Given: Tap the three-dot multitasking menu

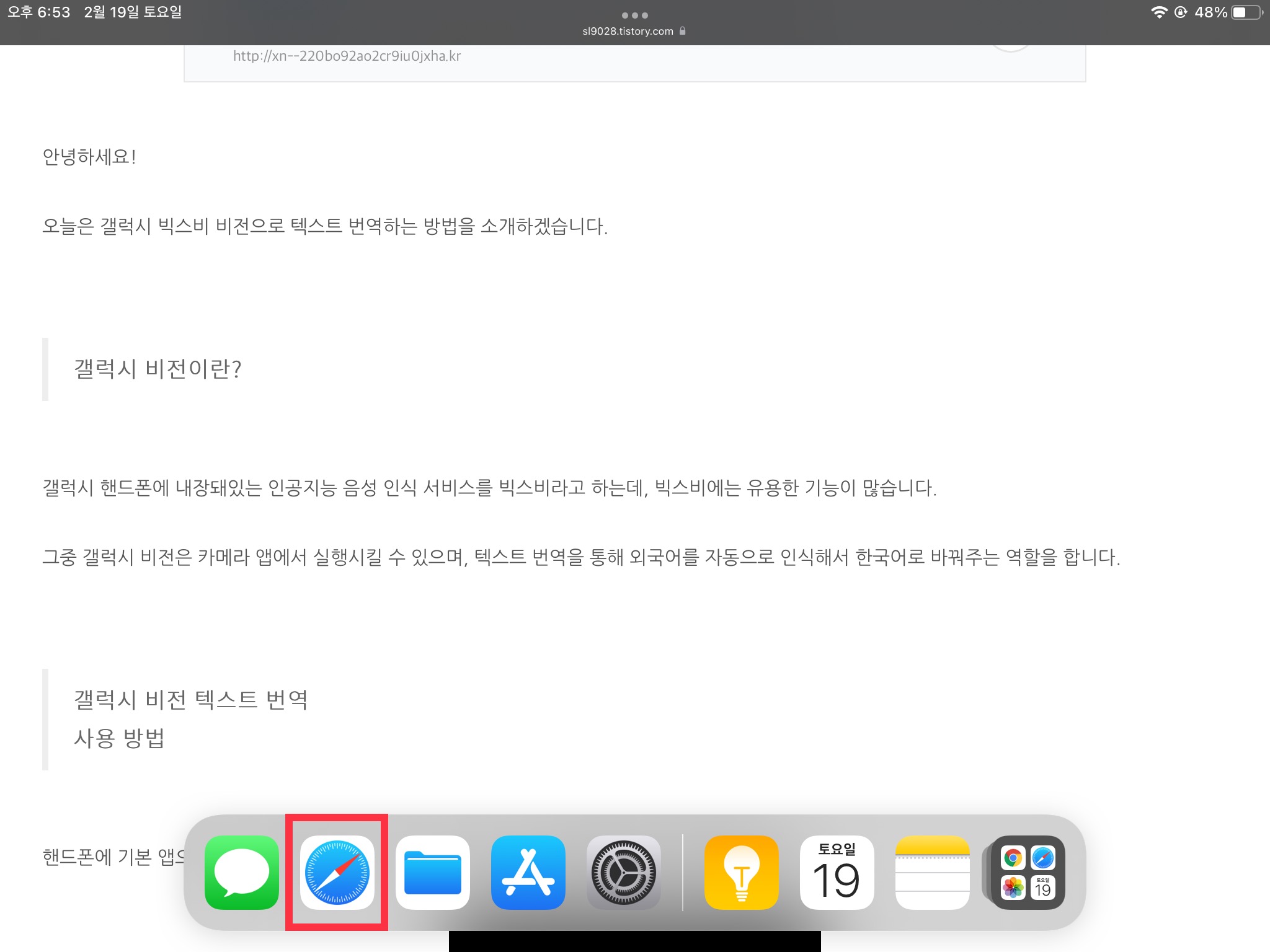Looking at the screenshot, I should tap(634, 15).
